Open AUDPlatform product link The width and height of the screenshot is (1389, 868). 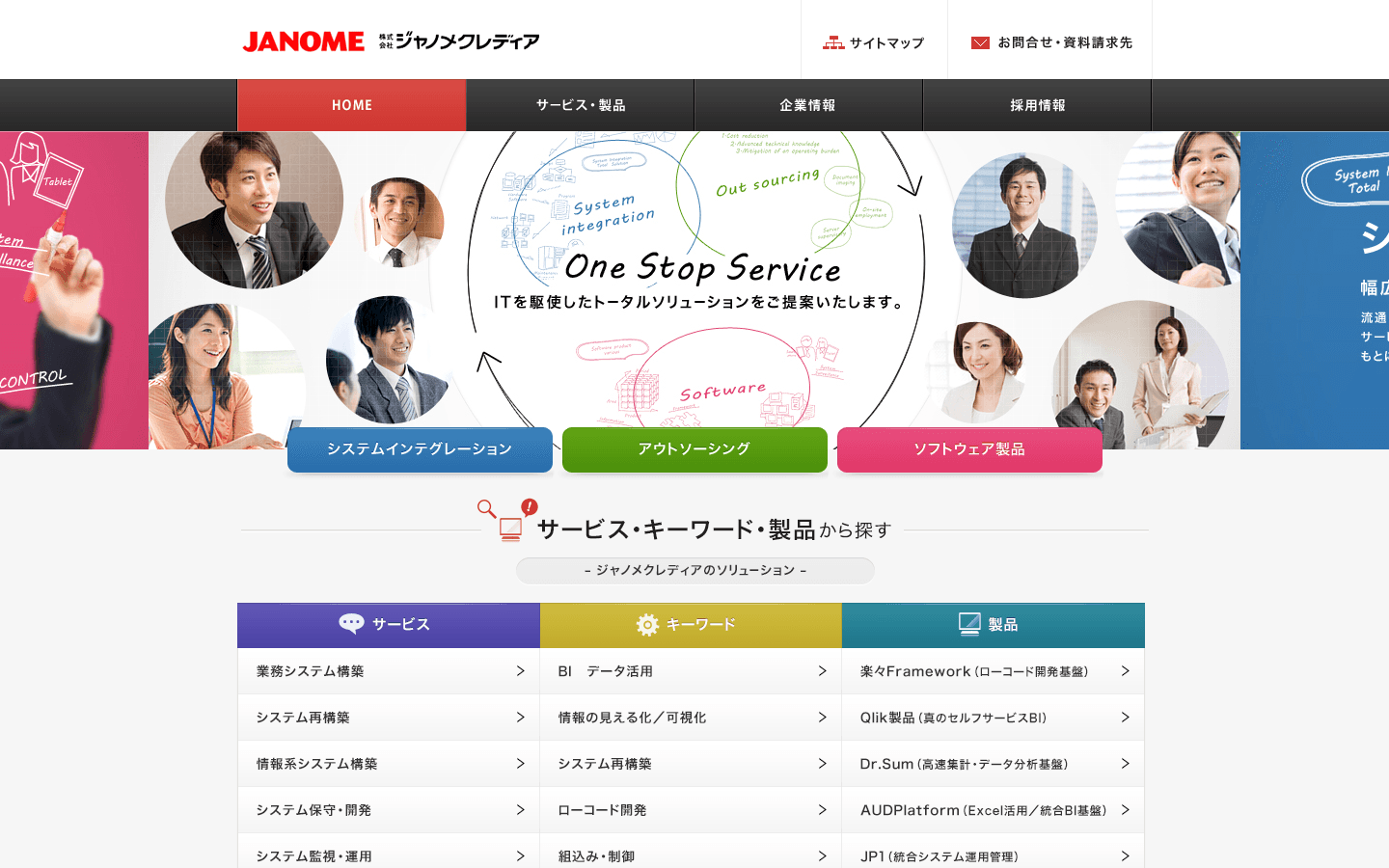[994, 810]
